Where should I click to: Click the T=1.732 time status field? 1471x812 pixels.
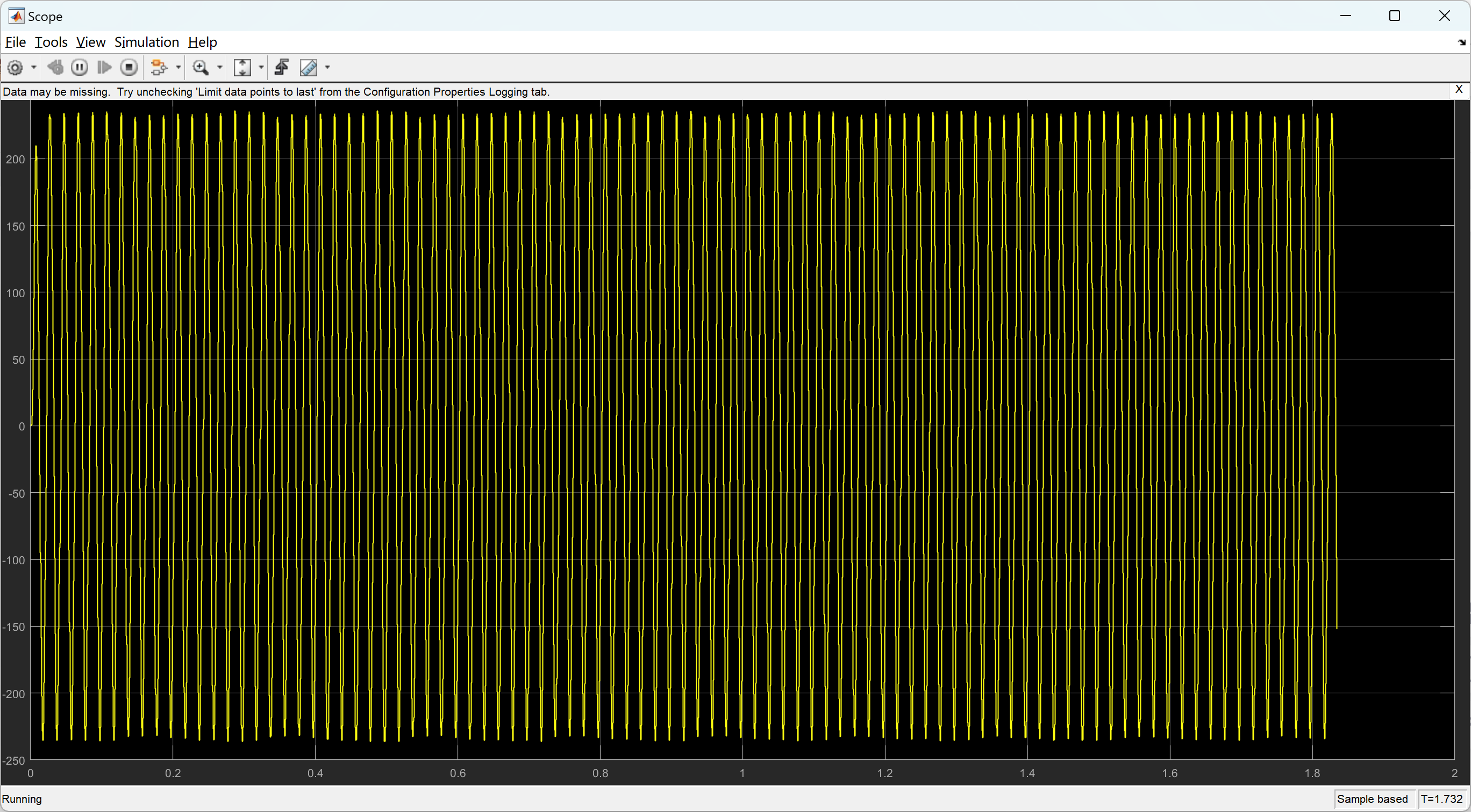click(x=1441, y=799)
